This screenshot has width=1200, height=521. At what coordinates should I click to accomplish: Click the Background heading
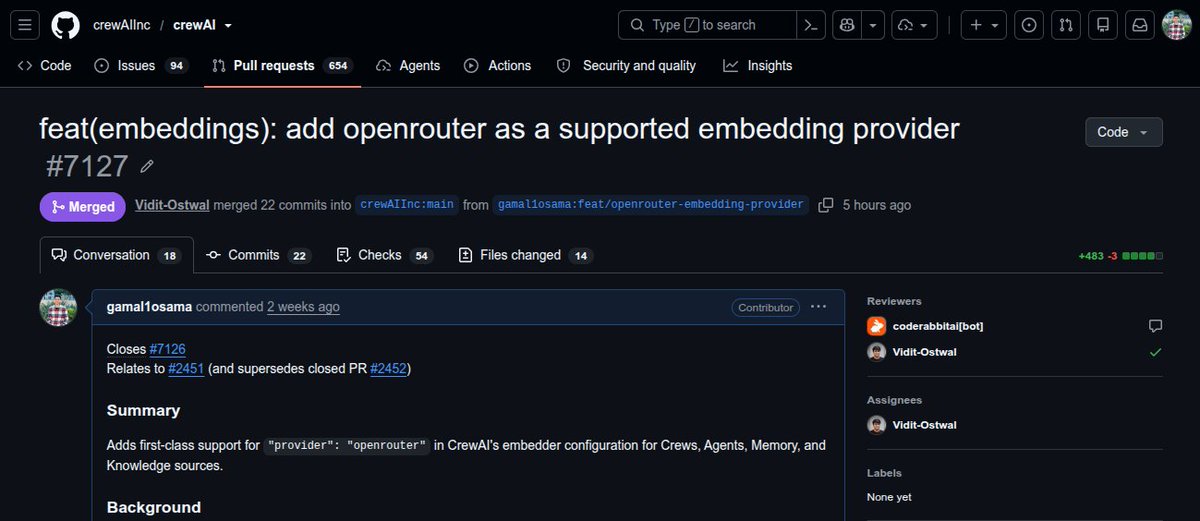click(x=154, y=507)
